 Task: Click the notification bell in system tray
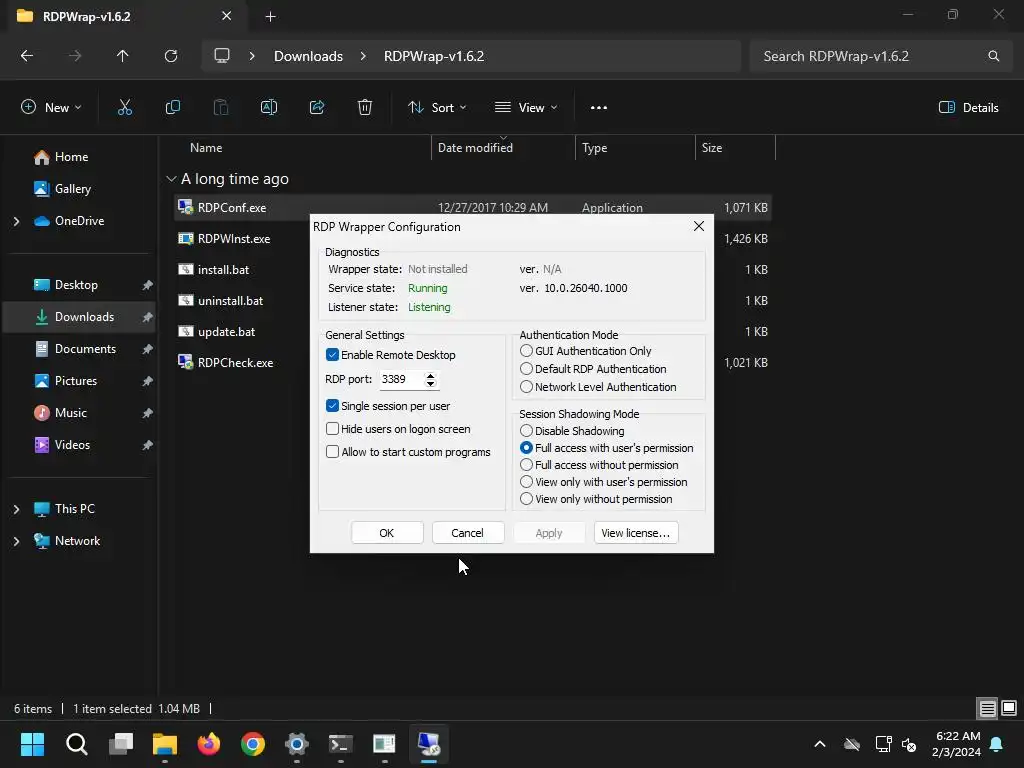(997, 744)
